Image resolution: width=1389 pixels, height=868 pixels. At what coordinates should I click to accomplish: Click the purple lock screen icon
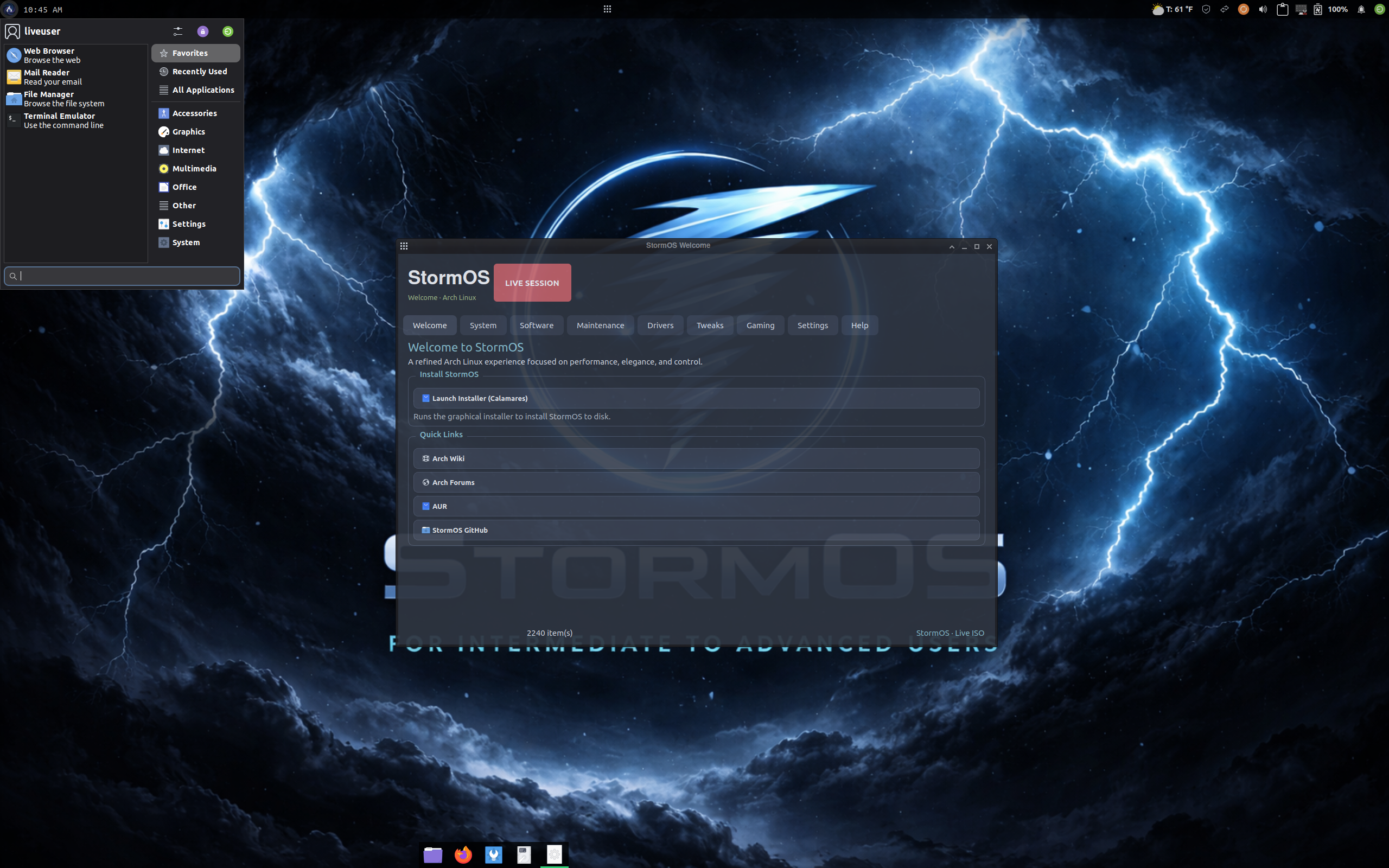[202, 31]
